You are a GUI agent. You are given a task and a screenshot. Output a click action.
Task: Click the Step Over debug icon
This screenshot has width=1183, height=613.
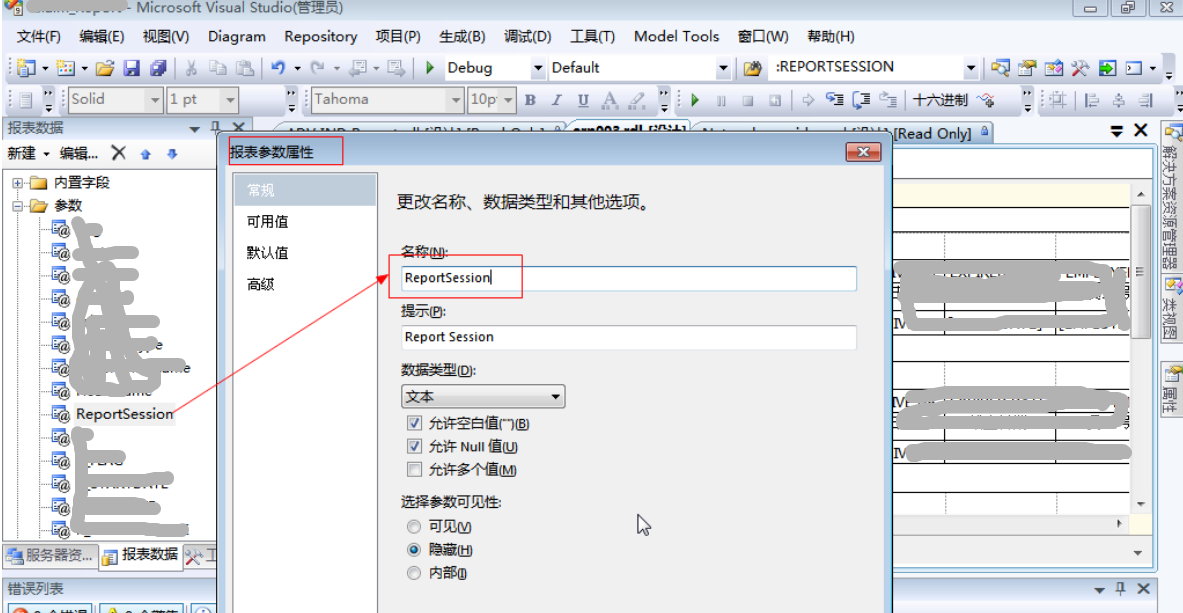(861, 100)
